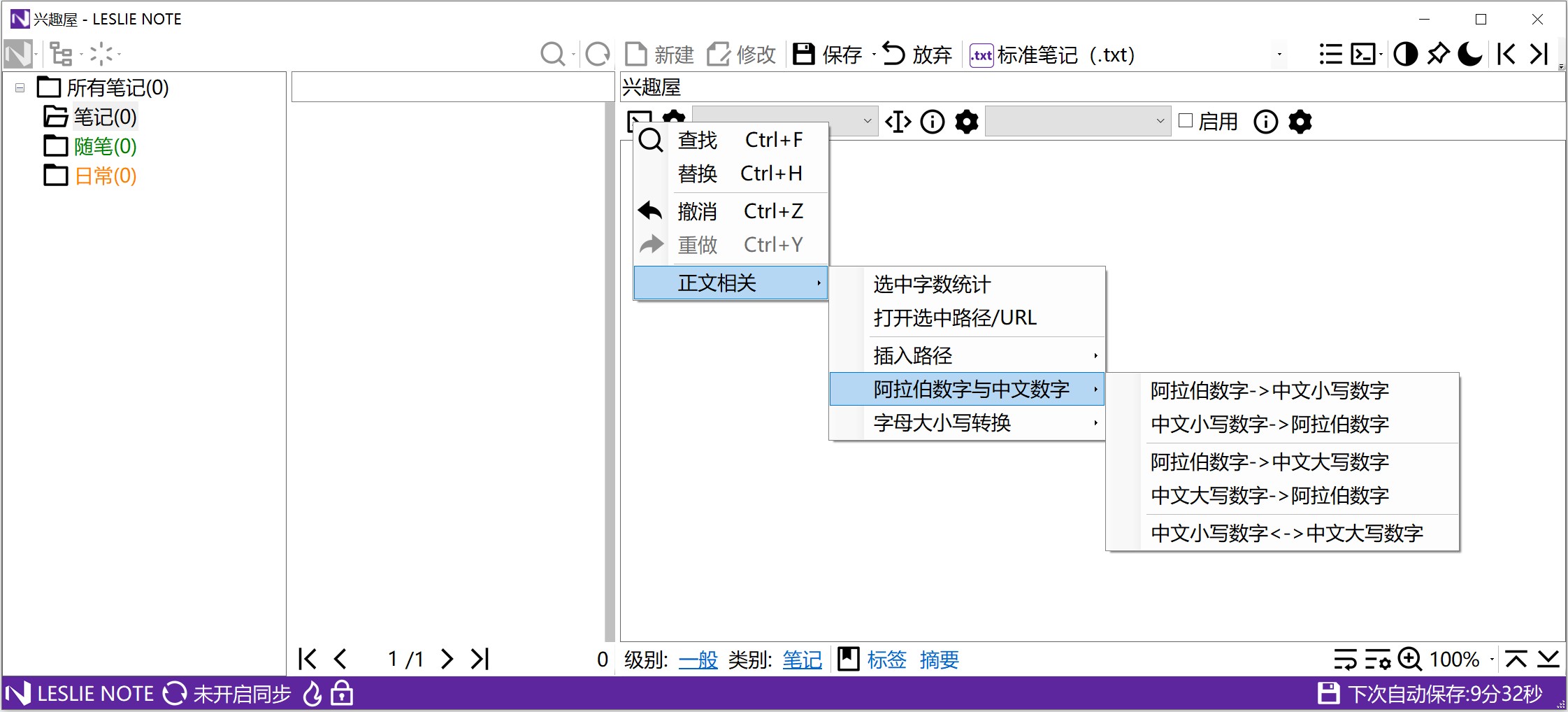The height and width of the screenshot is (712, 1568).
Task: Open 标签 tags link
Action: tap(886, 660)
